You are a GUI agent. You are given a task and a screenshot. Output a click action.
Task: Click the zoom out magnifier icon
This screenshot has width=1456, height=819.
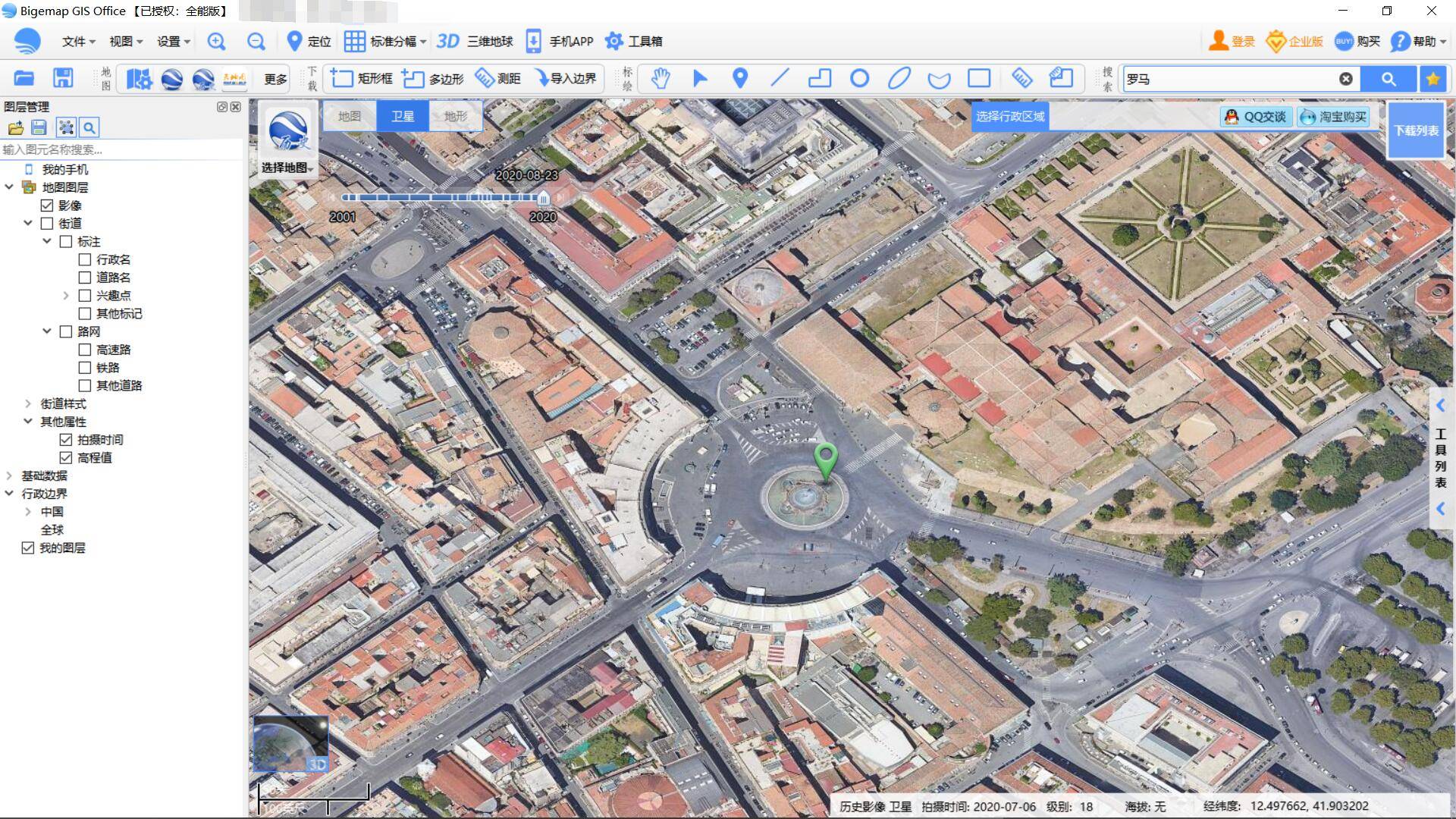[x=256, y=42]
